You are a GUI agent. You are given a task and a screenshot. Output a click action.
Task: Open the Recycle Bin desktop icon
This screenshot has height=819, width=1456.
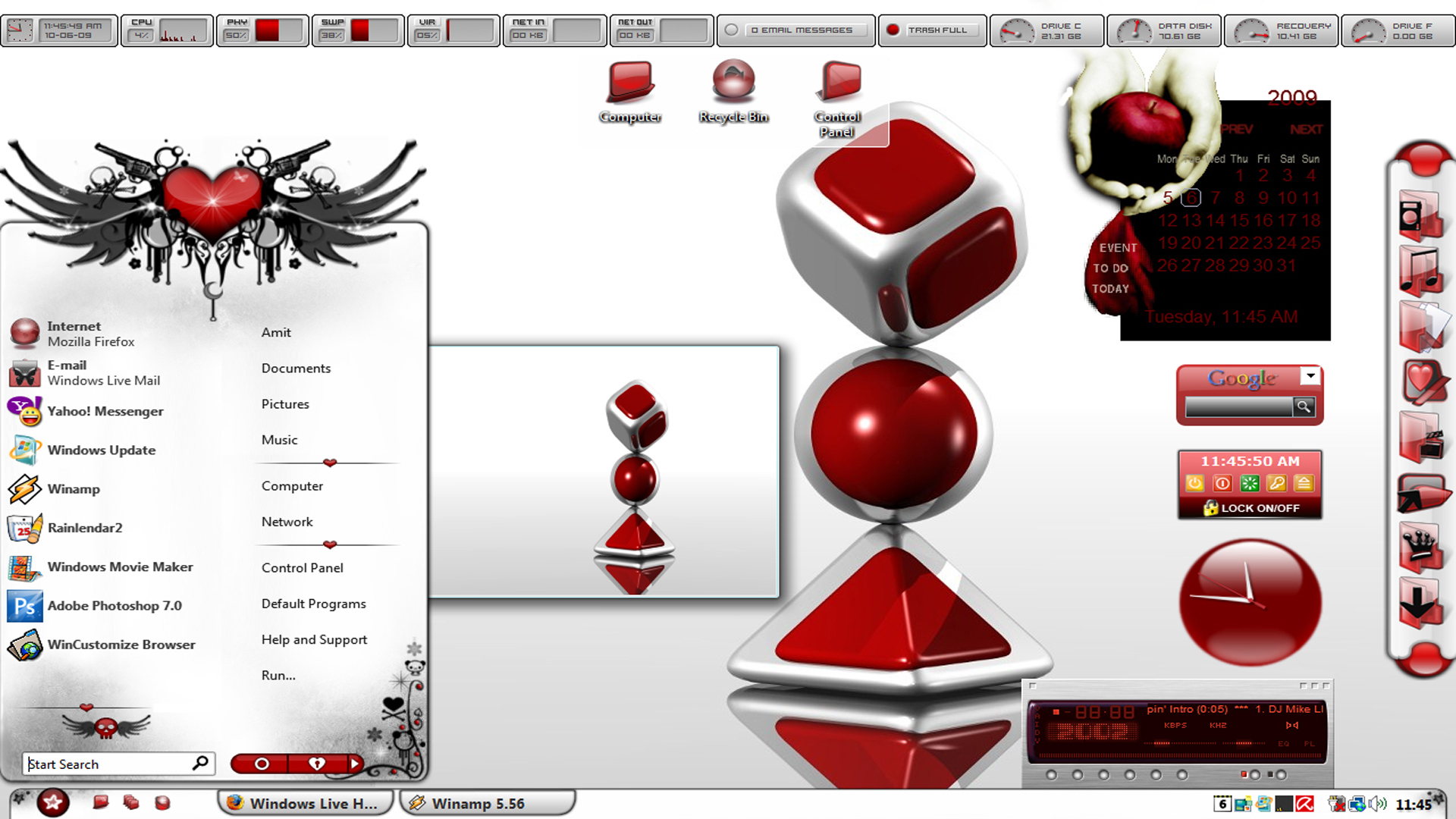(733, 93)
